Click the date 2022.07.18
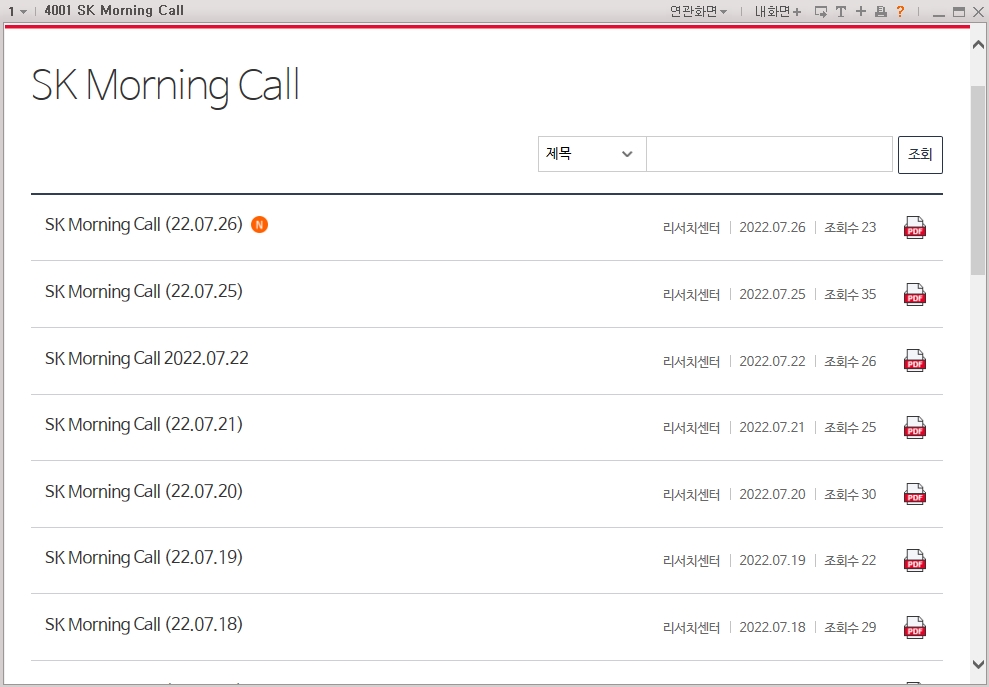Image resolution: width=989 pixels, height=687 pixels. [x=772, y=628]
